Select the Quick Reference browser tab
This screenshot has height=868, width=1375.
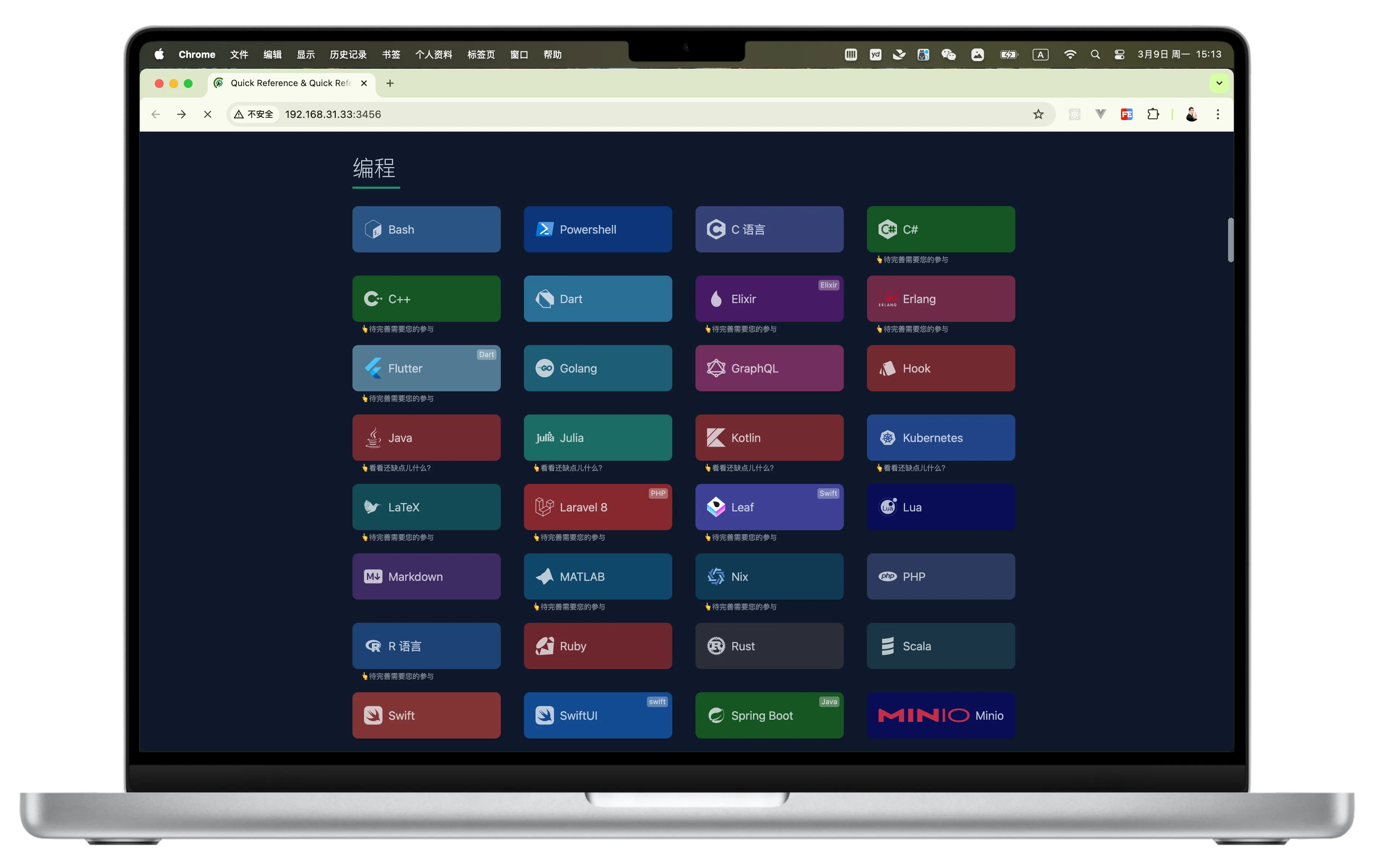click(291, 83)
